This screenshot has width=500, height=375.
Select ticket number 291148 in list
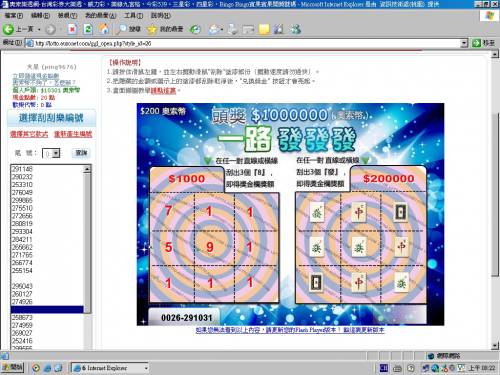pos(47,169)
